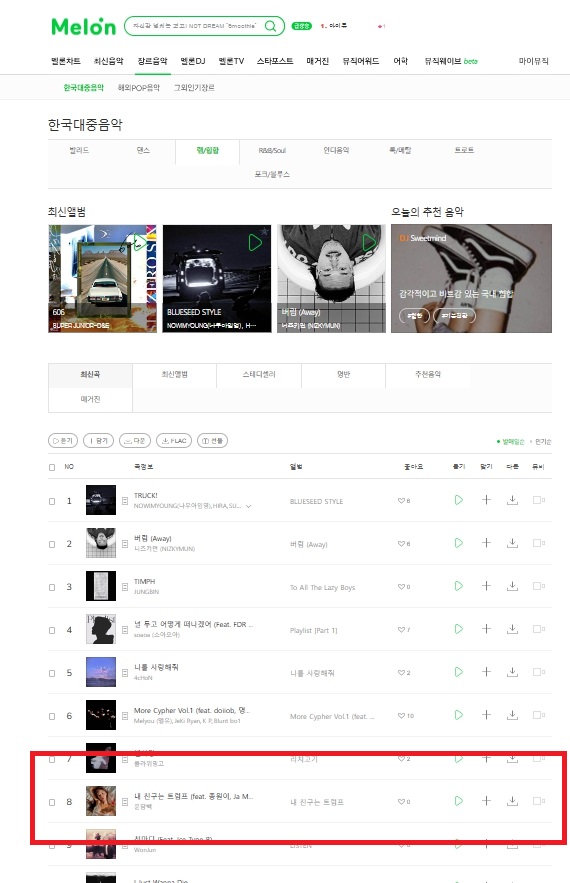
Task: Expand artist list arrow under TRUCK!
Action: (x=248, y=506)
